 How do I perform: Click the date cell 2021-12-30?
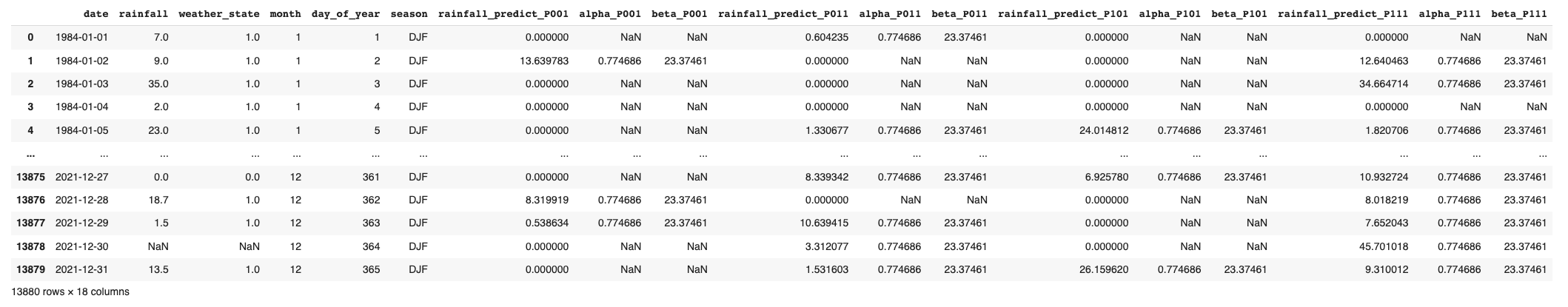[81, 246]
